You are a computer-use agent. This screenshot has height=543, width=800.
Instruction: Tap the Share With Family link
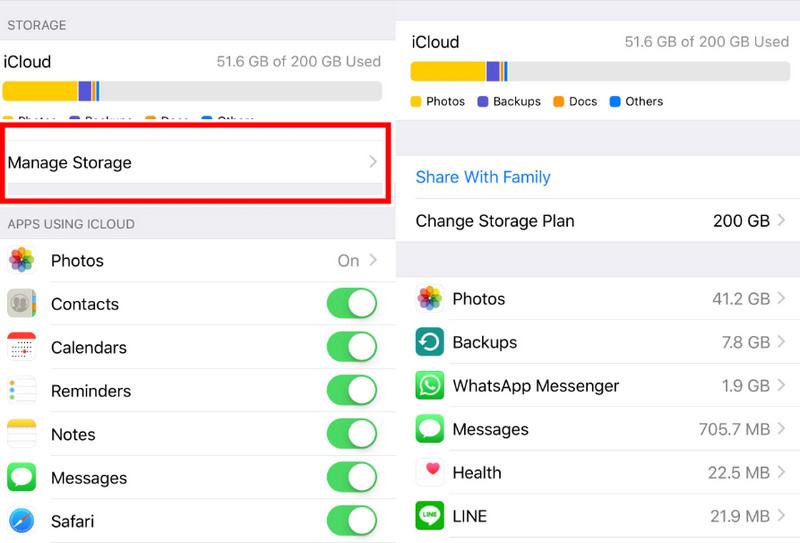(x=483, y=177)
